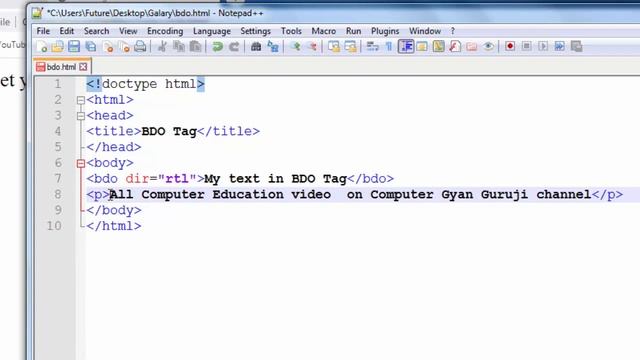The height and width of the screenshot is (360, 640).
Task: Open the Document Map icon
Action: tap(438, 47)
